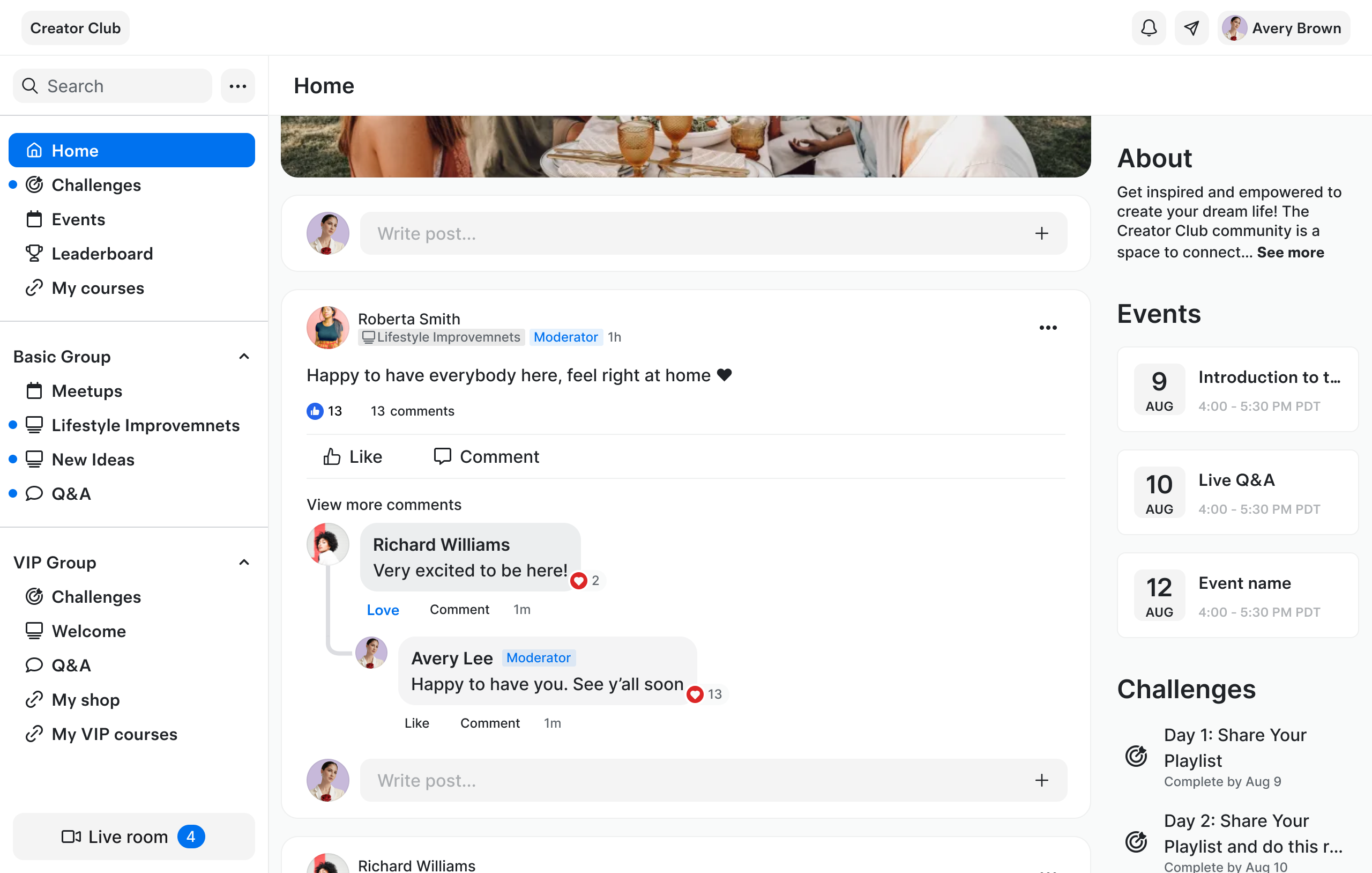Click the heart reaction on Richard's comment
The image size is (1372, 873).
(579, 580)
